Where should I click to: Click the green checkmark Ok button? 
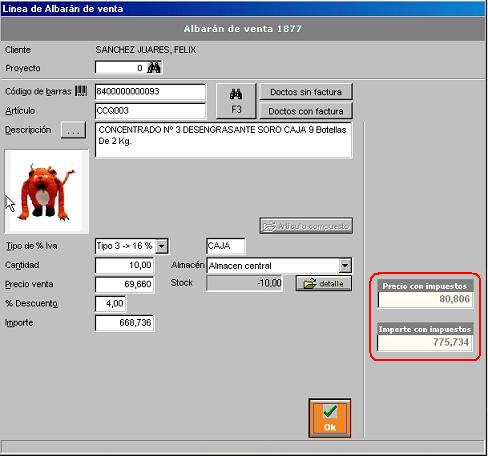coord(330,418)
